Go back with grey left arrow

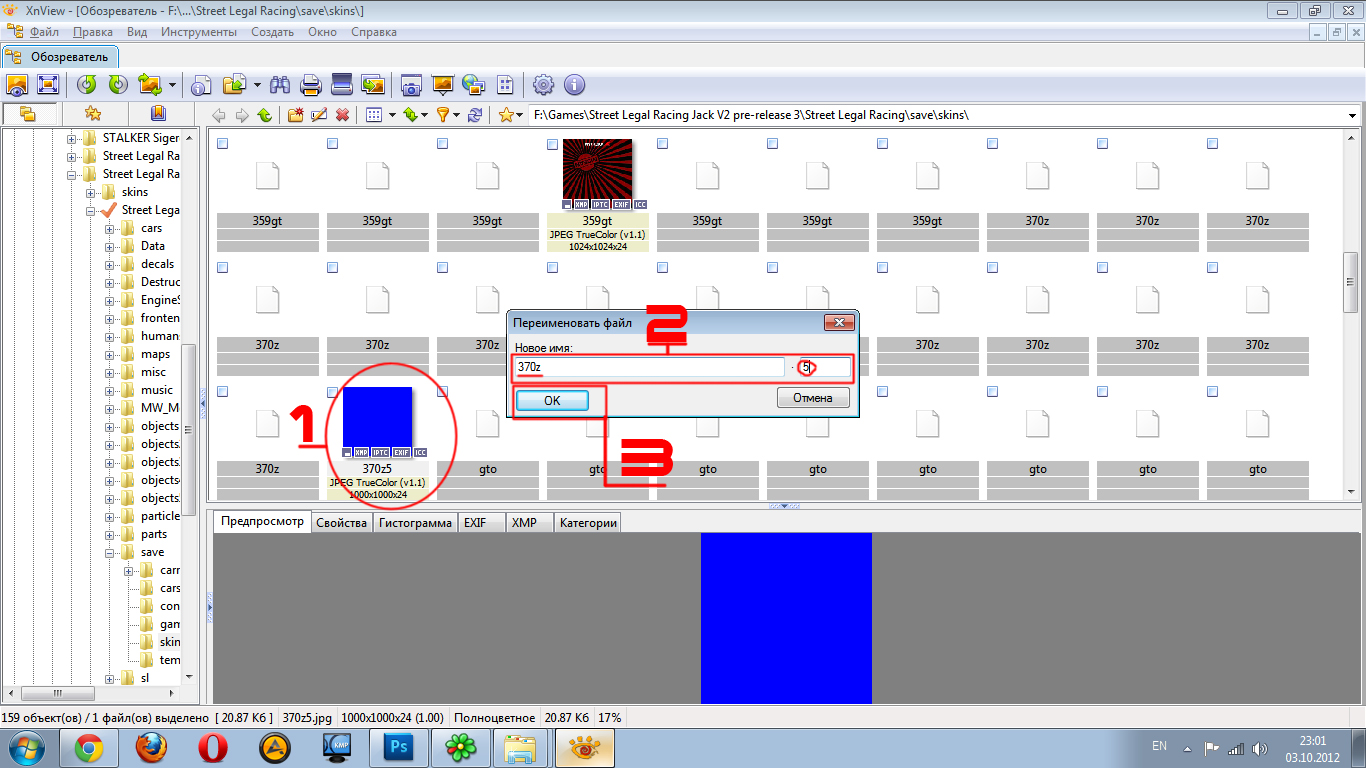(219, 115)
